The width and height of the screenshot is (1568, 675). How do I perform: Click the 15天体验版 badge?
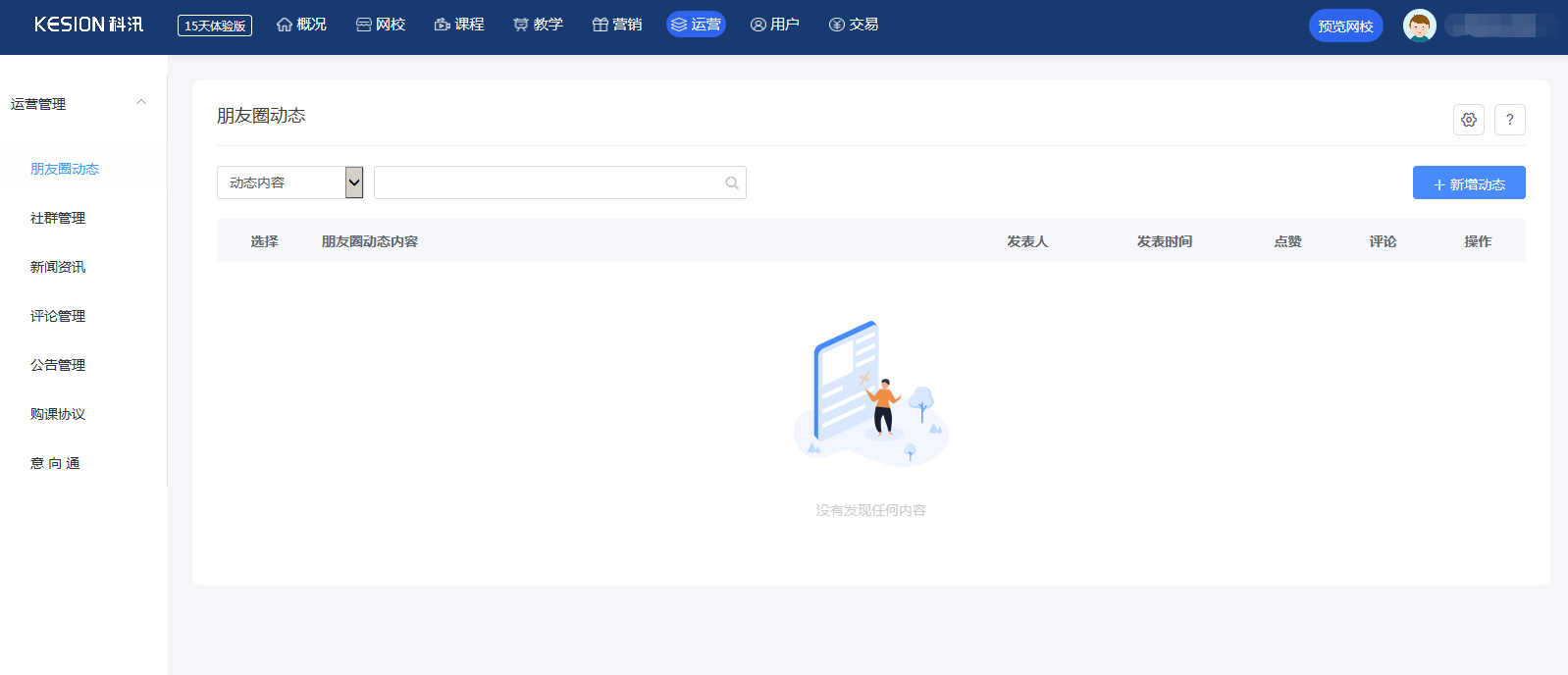point(215,26)
